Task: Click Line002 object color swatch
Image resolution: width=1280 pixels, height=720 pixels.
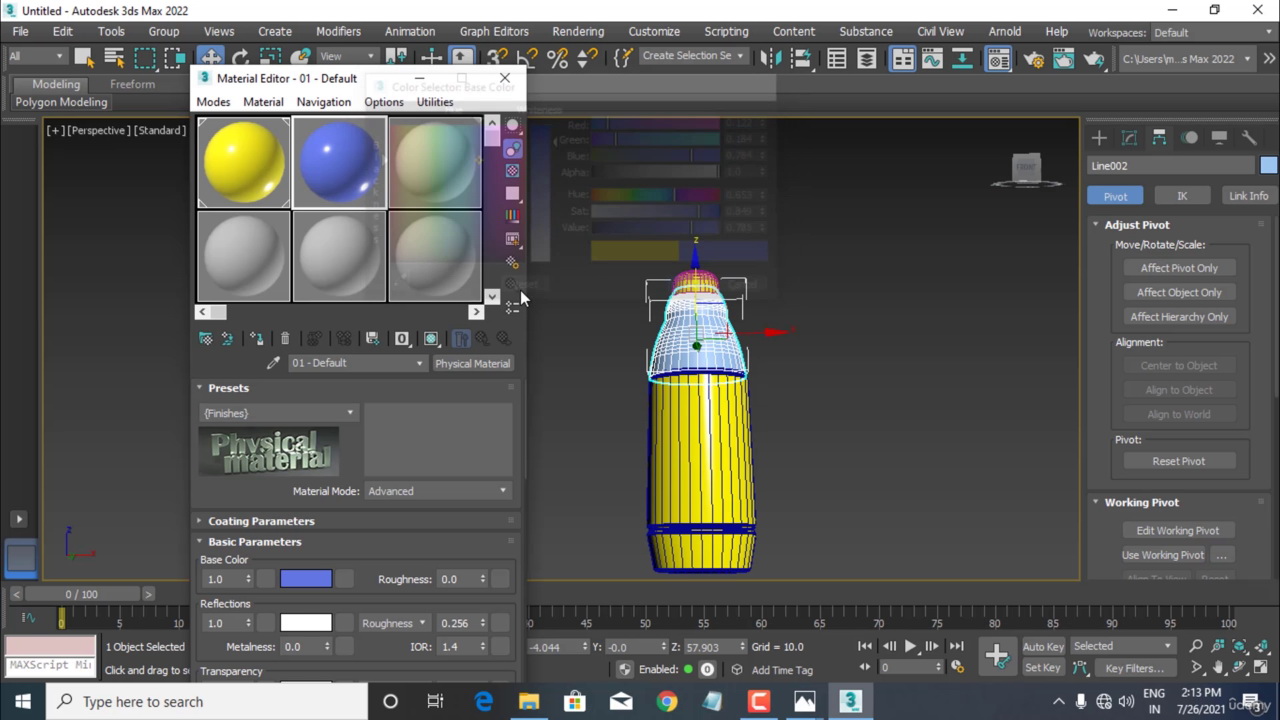Action: coord(1268,166)
